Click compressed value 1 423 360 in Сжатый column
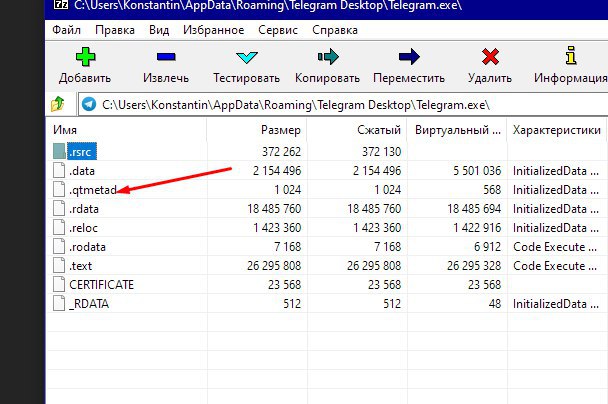 [x=377, y=228]
